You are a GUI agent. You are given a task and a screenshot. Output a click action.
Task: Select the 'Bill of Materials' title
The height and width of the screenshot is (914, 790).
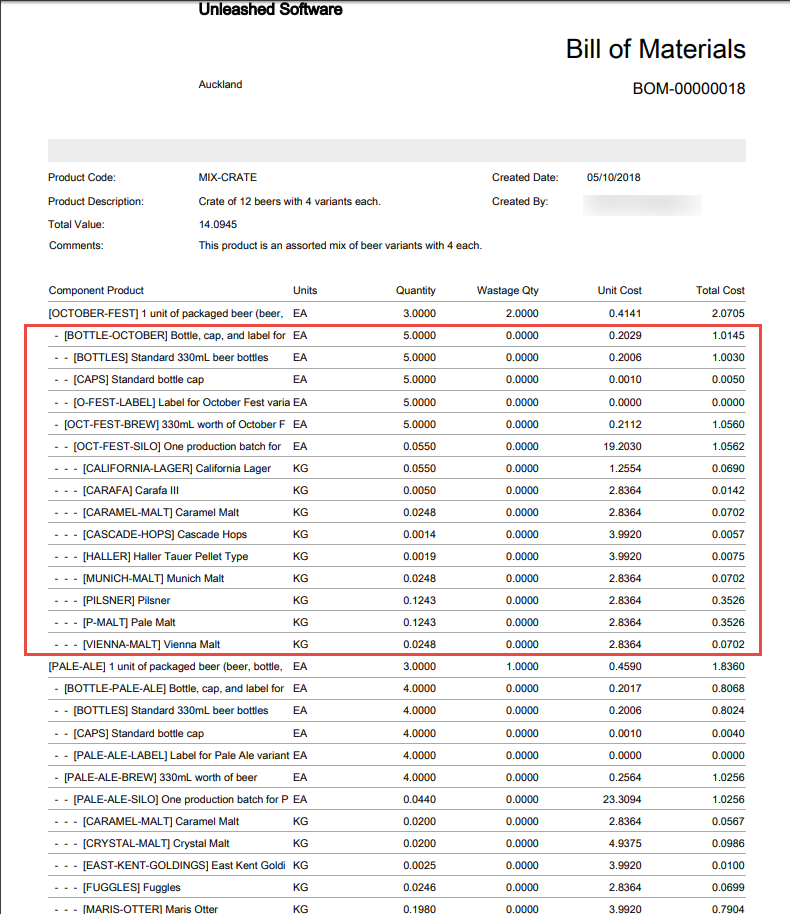tap(655, 49)
